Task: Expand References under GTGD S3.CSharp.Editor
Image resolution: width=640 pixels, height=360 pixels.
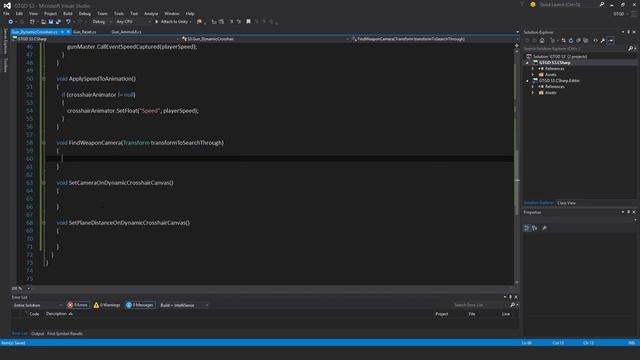Action: coord(533,87)
